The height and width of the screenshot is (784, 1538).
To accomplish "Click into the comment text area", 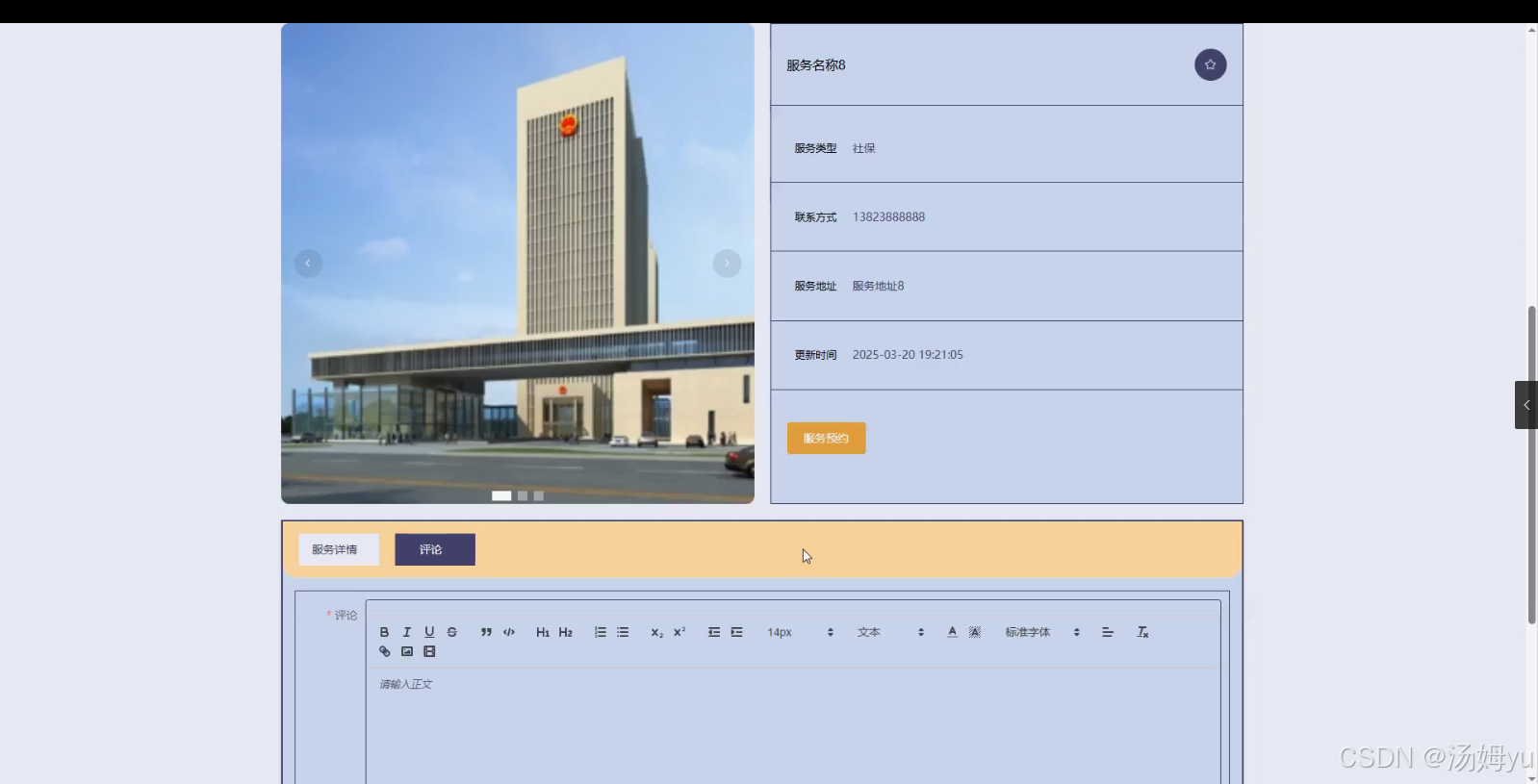I will click(x=793, y=726).
